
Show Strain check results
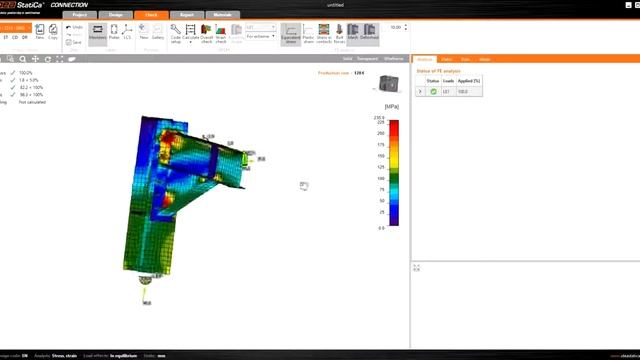point(221,33)
